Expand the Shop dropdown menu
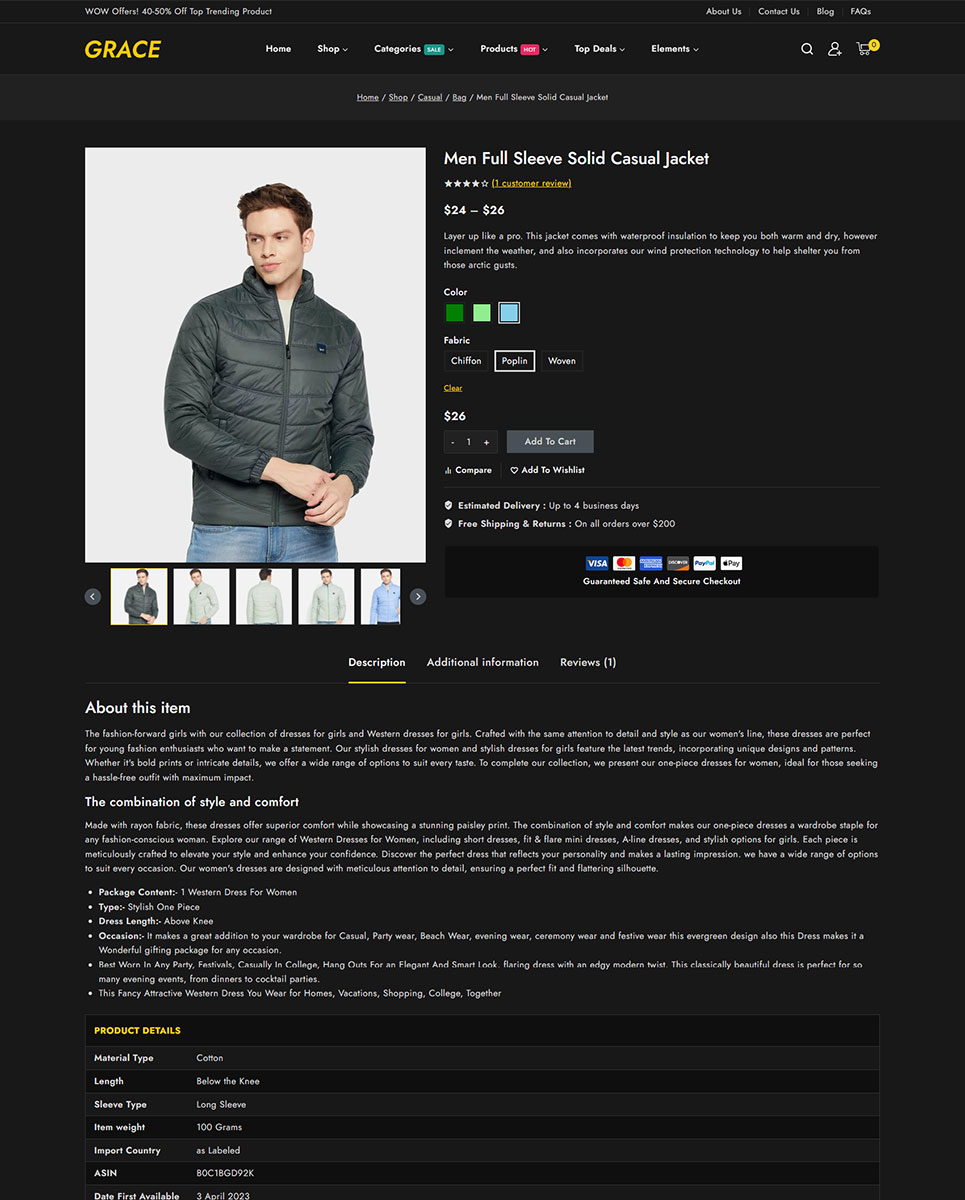This screenshot has height=1200, width=965. [333, 49]
